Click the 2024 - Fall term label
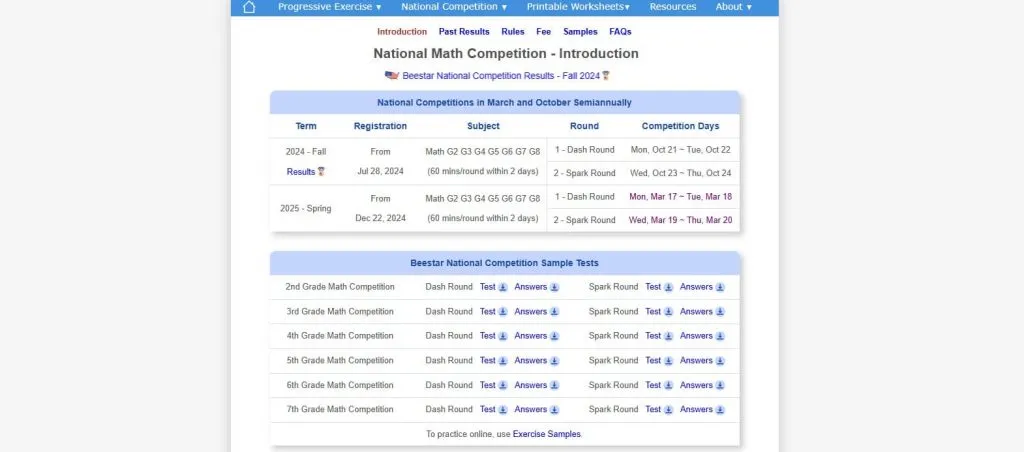Image resolution: width=1024 pixels, height=452 pixels. coord(306,152)
